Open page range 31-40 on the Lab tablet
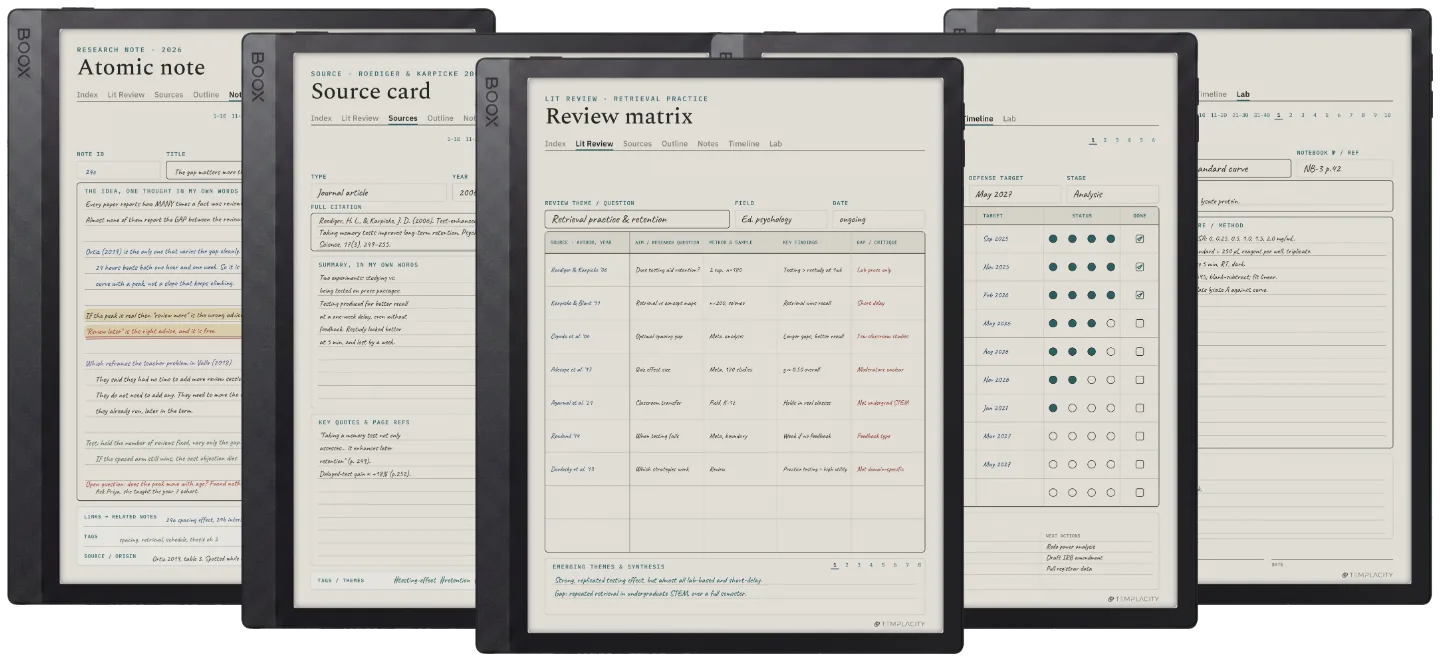 click(x=1262, y=115)
